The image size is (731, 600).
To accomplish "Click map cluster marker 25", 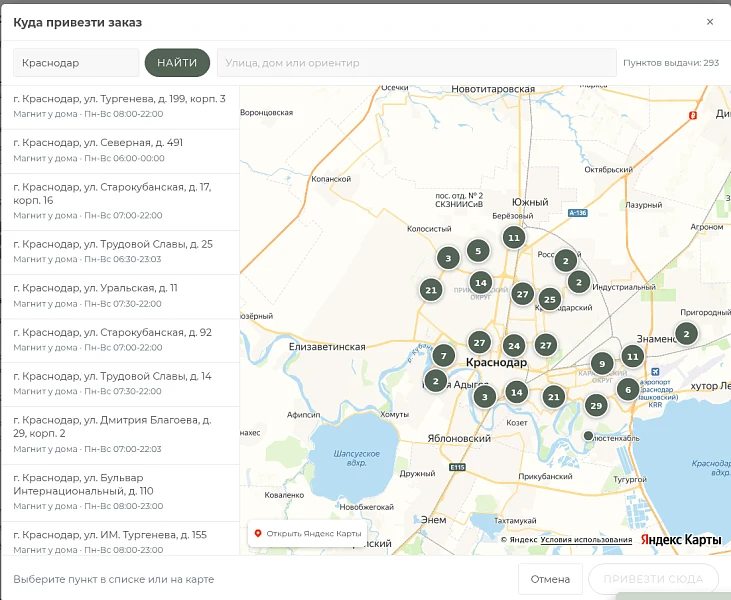I will [x=550, y=300].
